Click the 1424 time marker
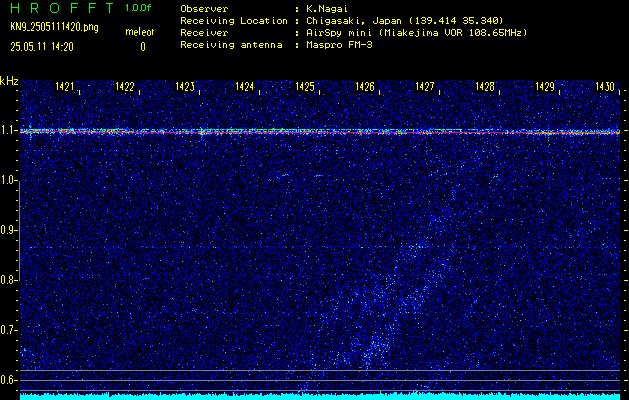The image size is (629, 400). (x=245, y=86)
